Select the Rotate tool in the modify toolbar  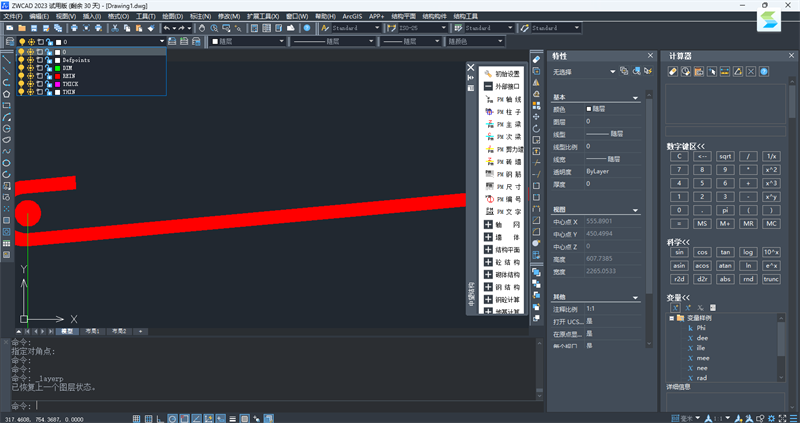[x=536, y=128]
